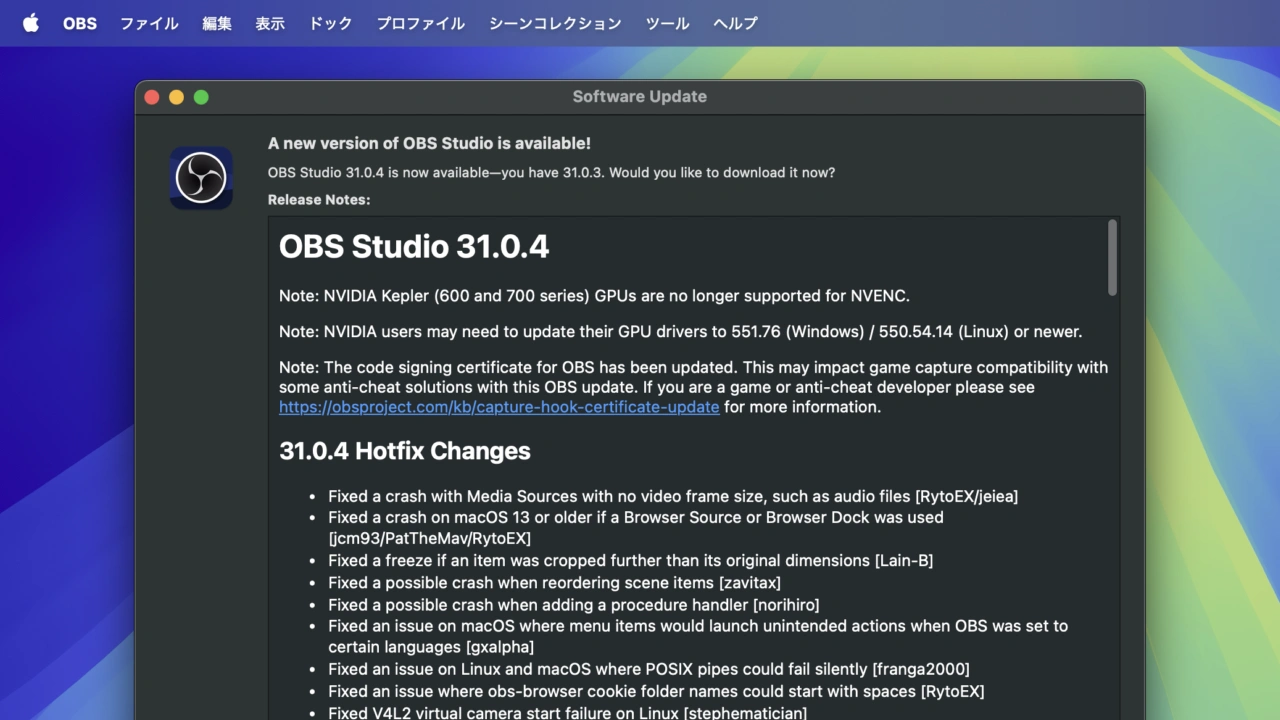The height and width of the screenshot is (720, 1280).
Task: Open the OBS application menu
Action: pos(80,23)
